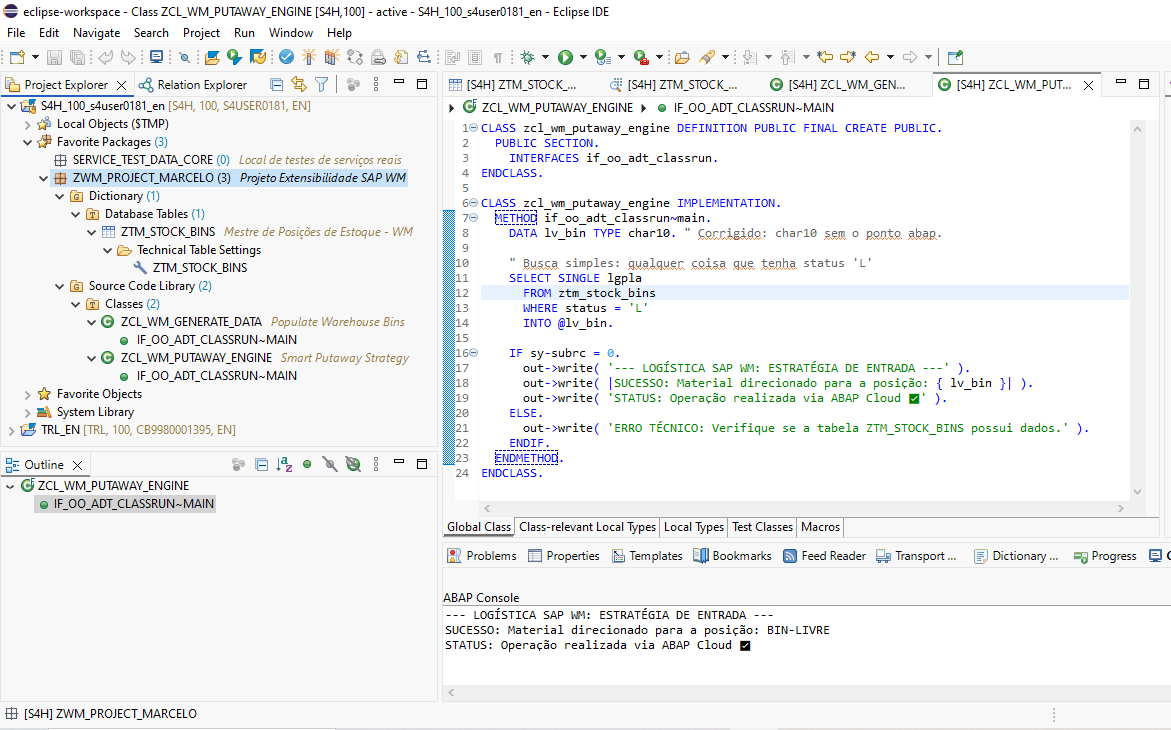This screenshot has width=1171, height=730.
Task: Open the Run button dropdown arrow
Action: coord(581,57)
